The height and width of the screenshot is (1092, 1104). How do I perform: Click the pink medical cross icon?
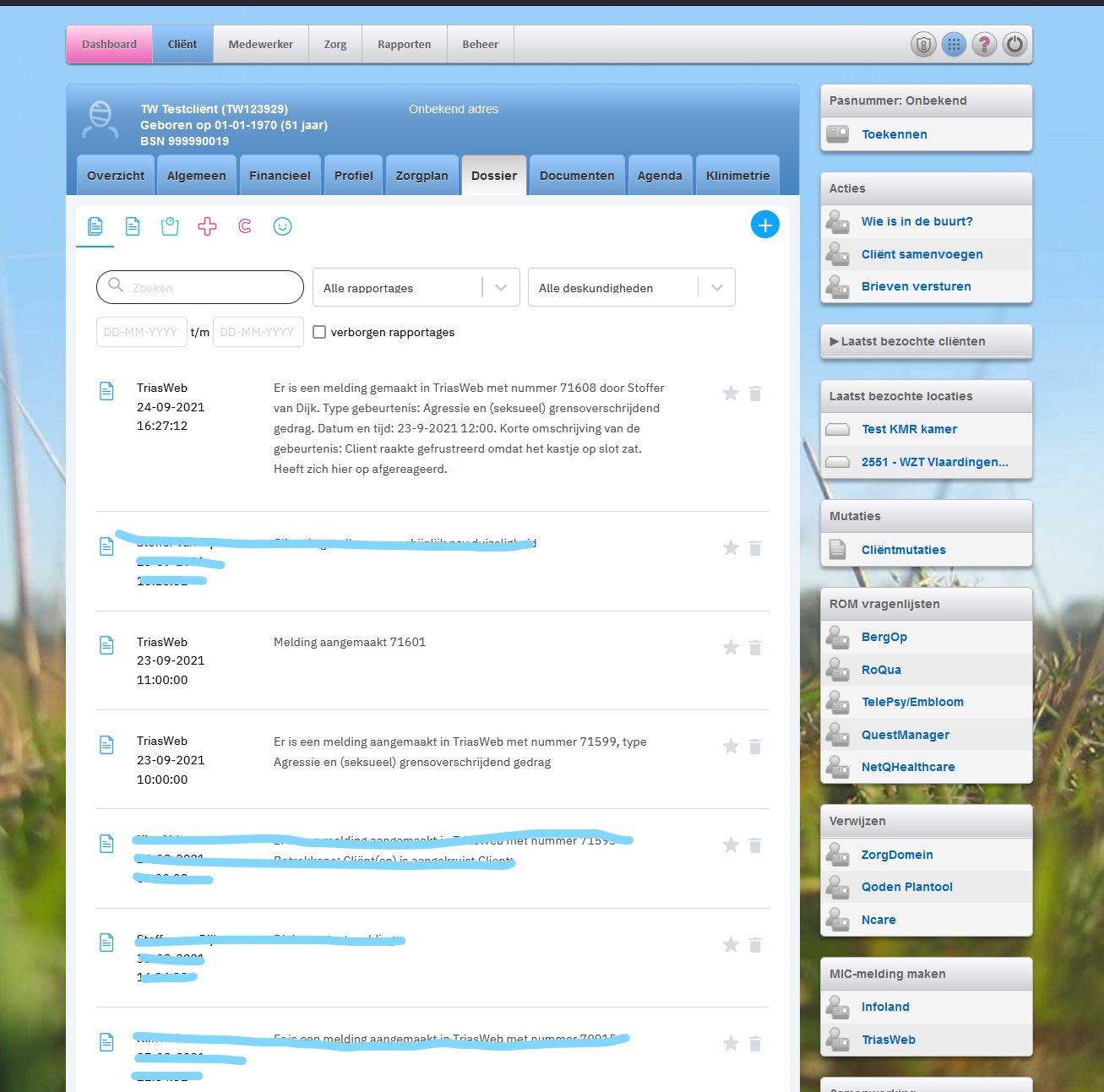(x=207, y=226)
